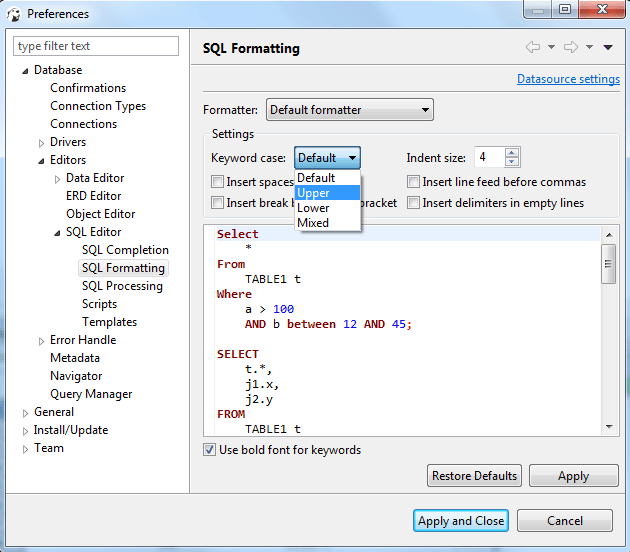This screenshot has width=630, height=552.
Task: Enable Insert line feed before commas
Action: pos(414,182)
